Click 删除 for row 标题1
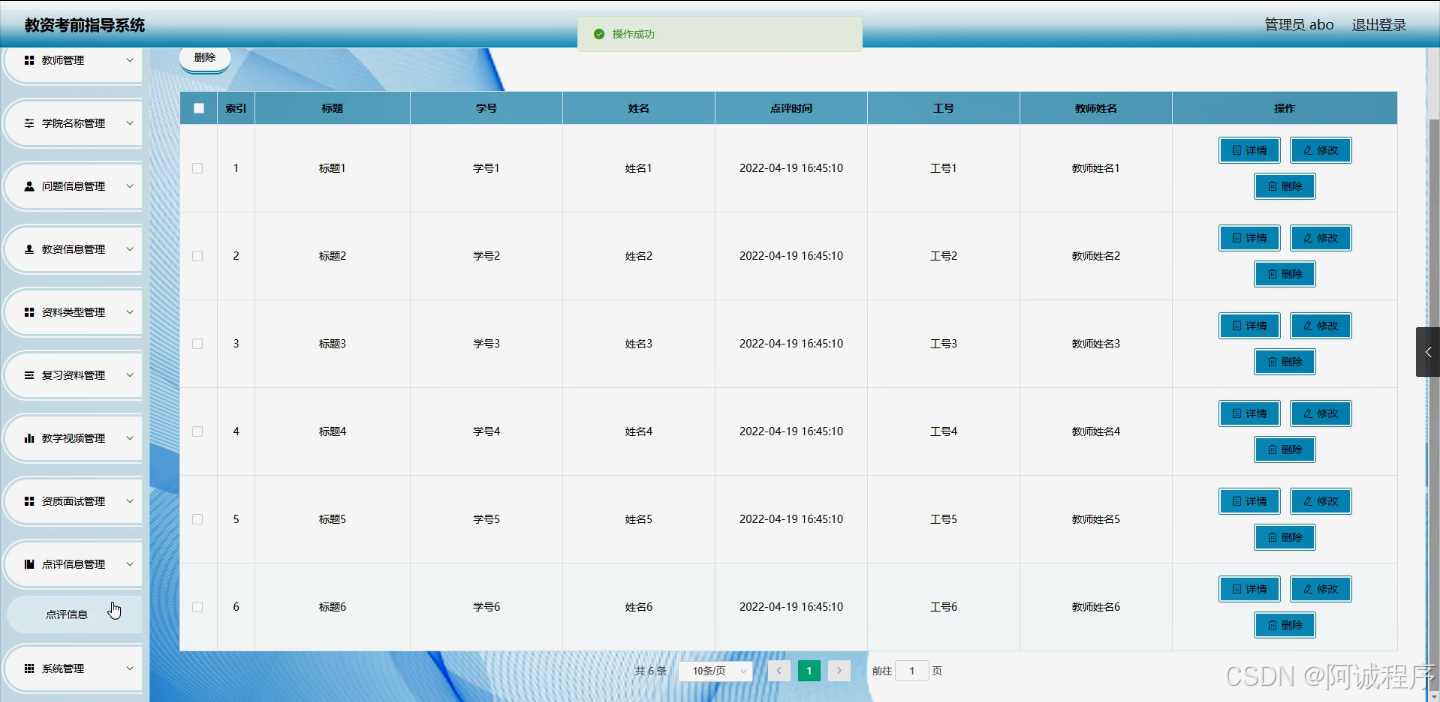This screenshot has width=1440, height=702. click(x=1285, y=187)
